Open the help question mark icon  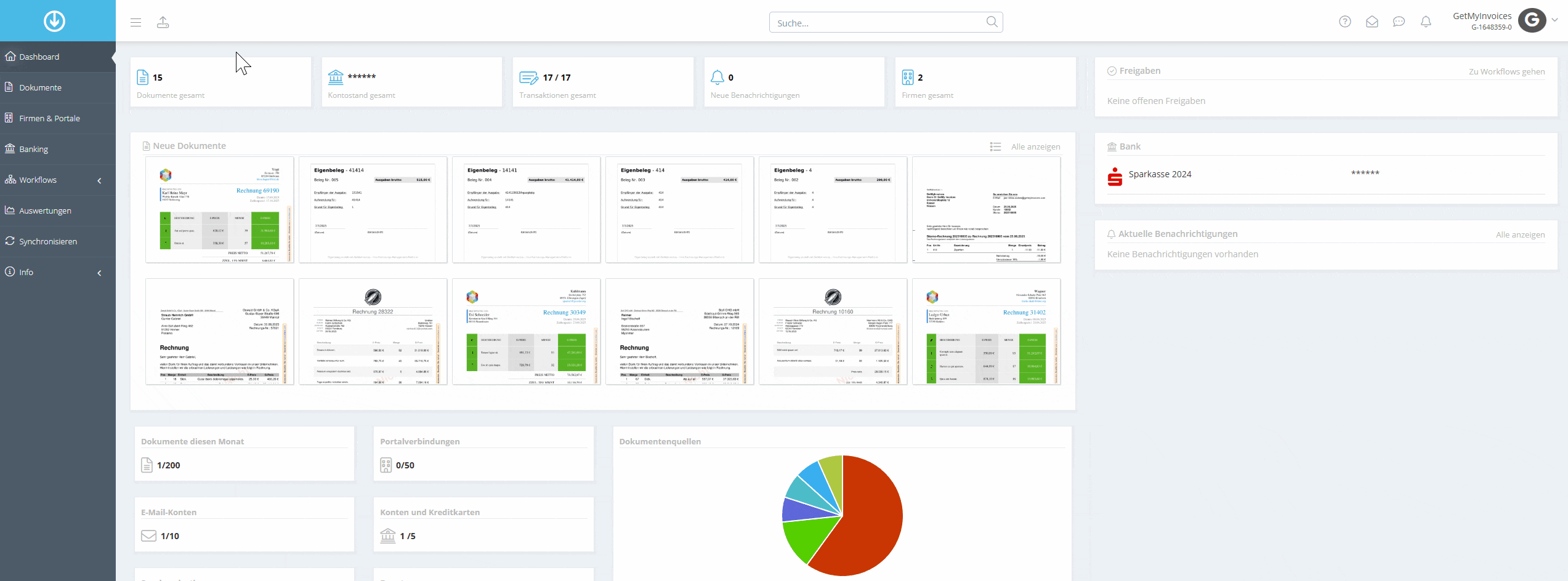click(1345, 22)
